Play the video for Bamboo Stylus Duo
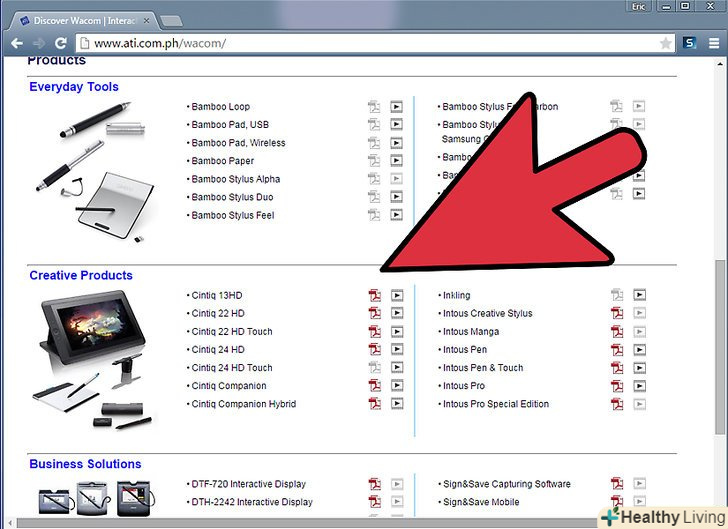728x529 pixels. pos(396,197)
